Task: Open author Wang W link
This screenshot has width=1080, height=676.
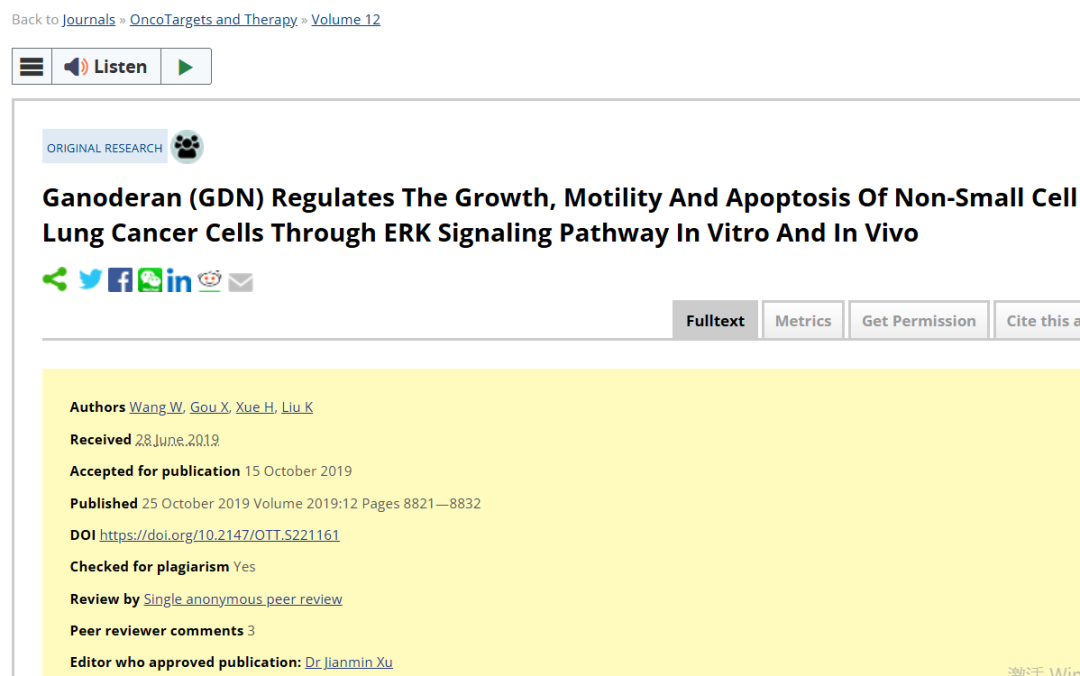Action: (x=156, y=407)
